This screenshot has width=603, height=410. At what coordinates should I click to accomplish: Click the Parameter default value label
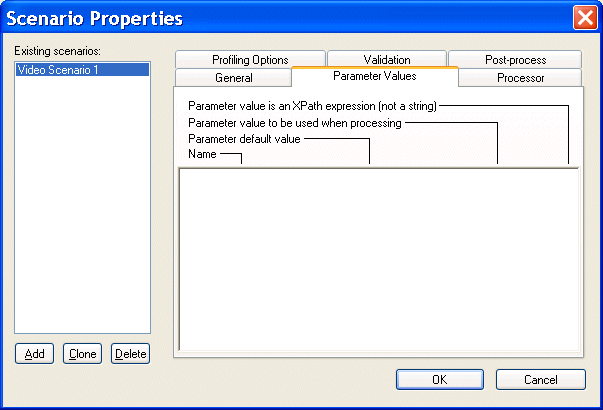244,139
